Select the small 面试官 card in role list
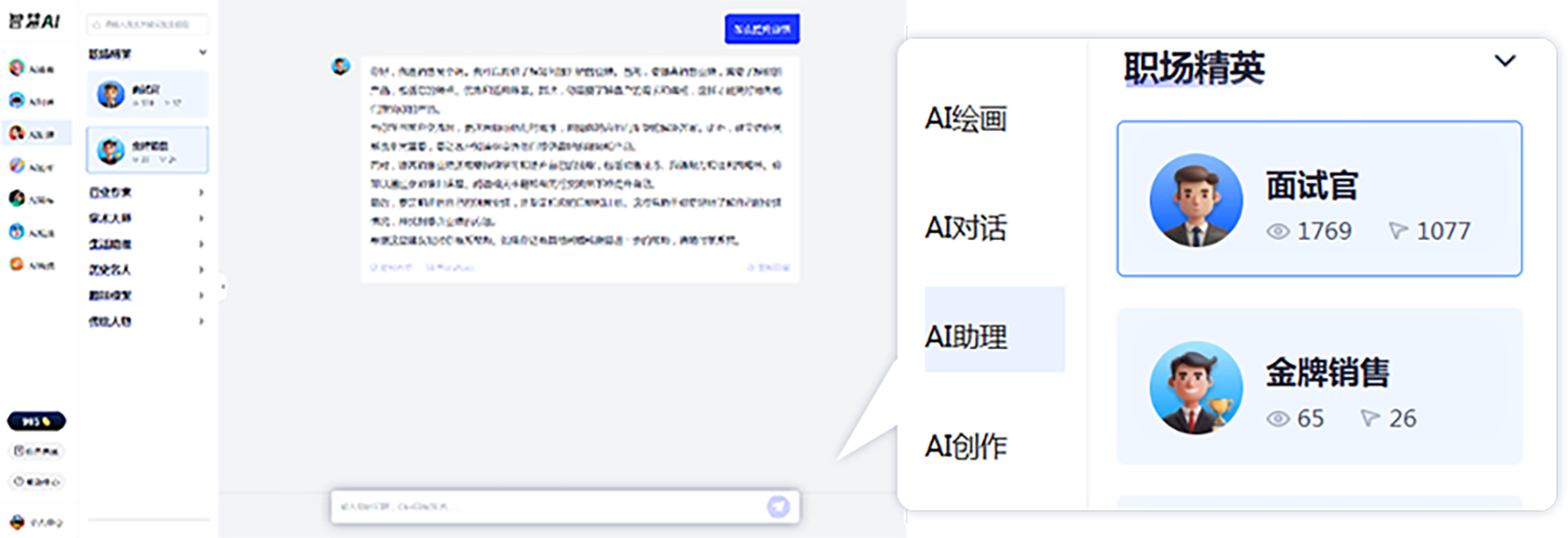Image resolution: width=1568 pixels, height=538 pixels. coord(147,94)
